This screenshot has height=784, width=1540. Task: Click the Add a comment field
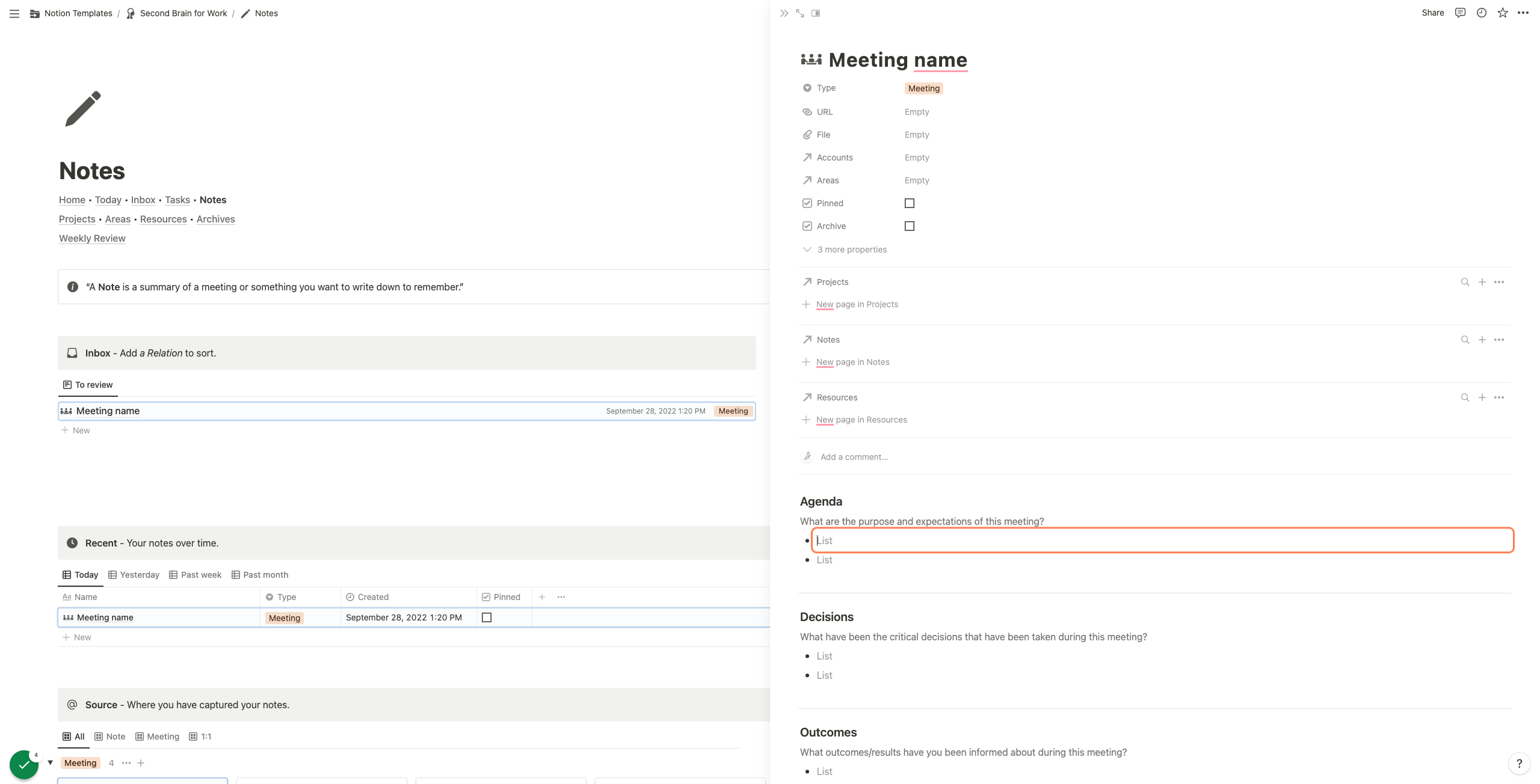[854, 457]
